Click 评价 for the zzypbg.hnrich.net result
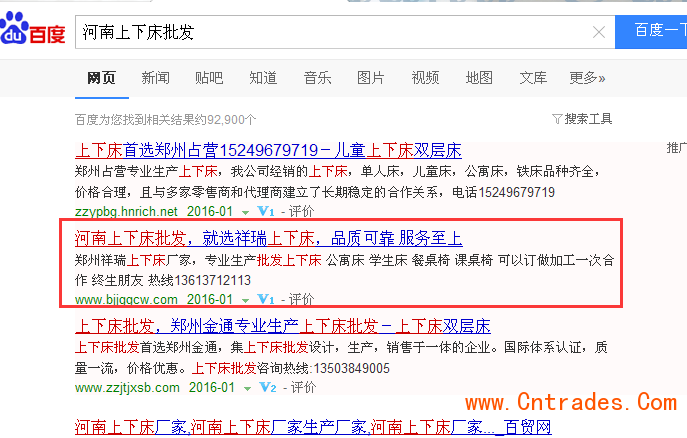 [x=301, y=212]
